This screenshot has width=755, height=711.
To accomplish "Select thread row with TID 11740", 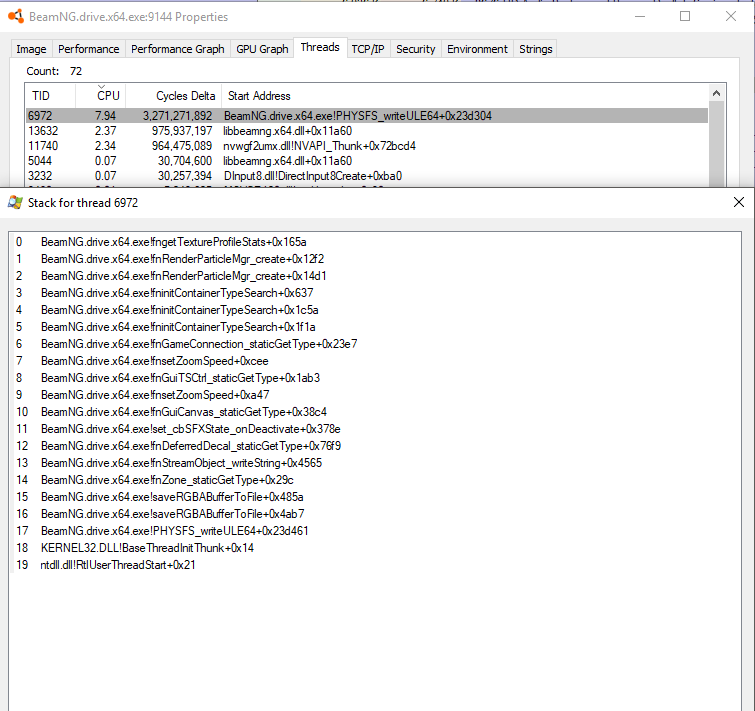I will [367, 146].
